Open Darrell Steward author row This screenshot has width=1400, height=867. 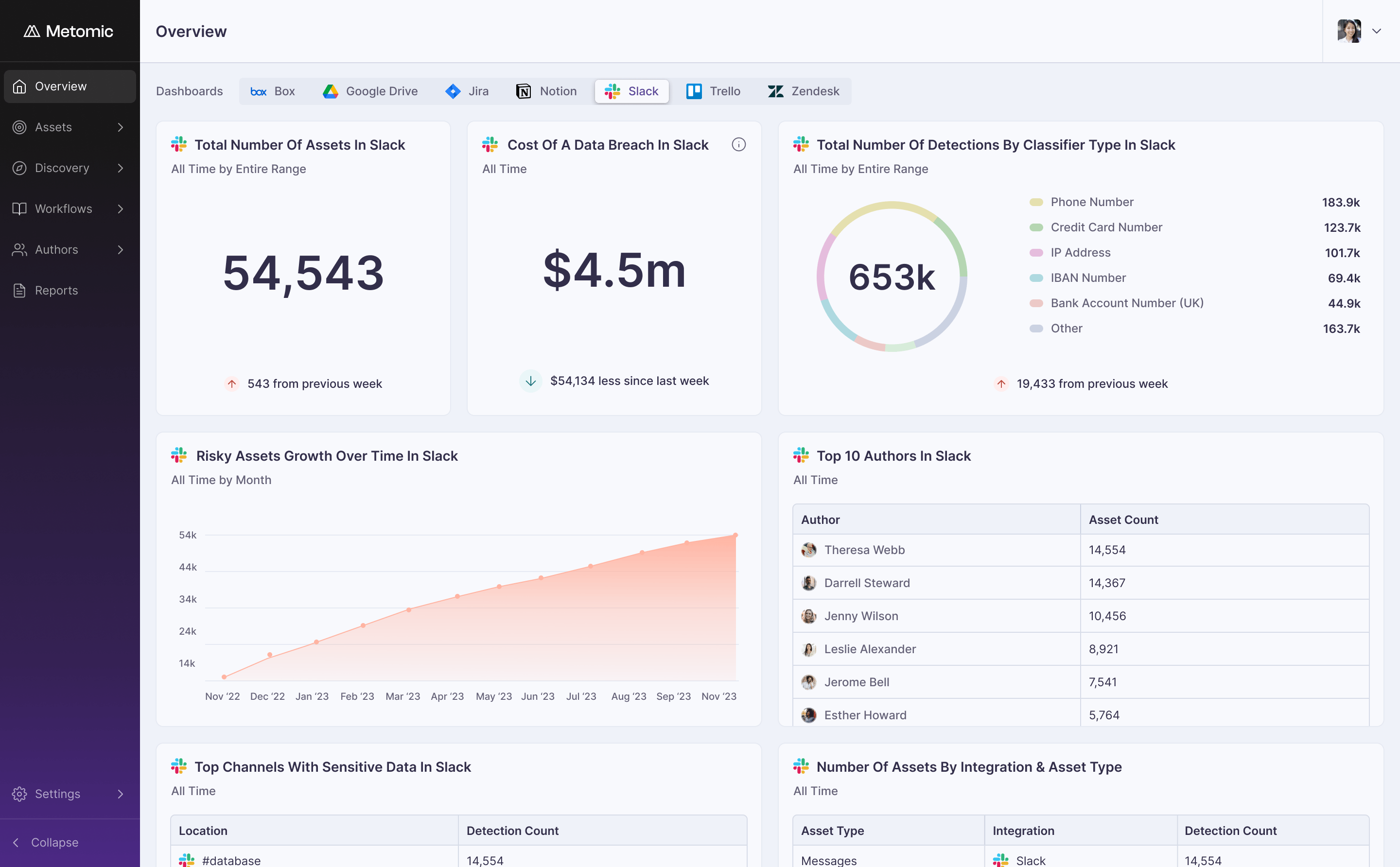click(1081, 583)
